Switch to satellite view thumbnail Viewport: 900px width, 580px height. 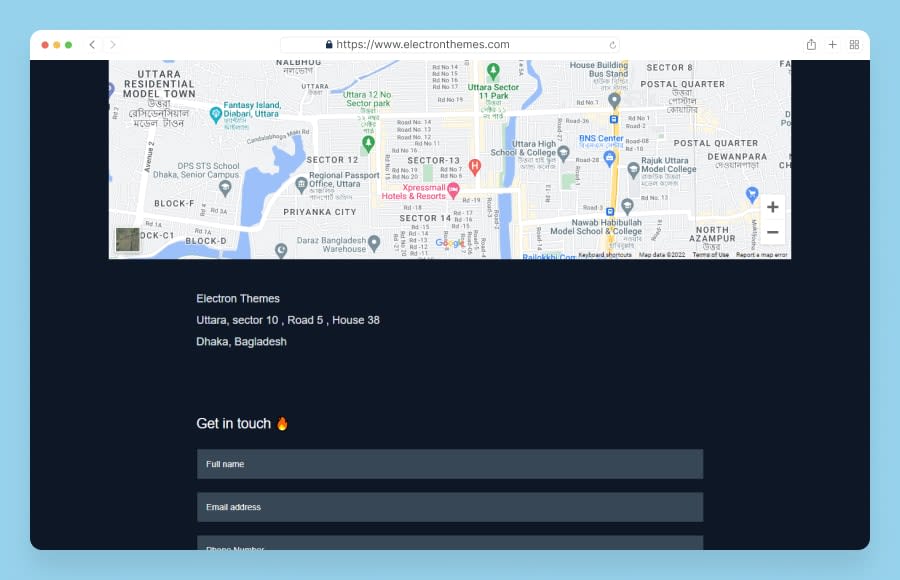(127, 239)
